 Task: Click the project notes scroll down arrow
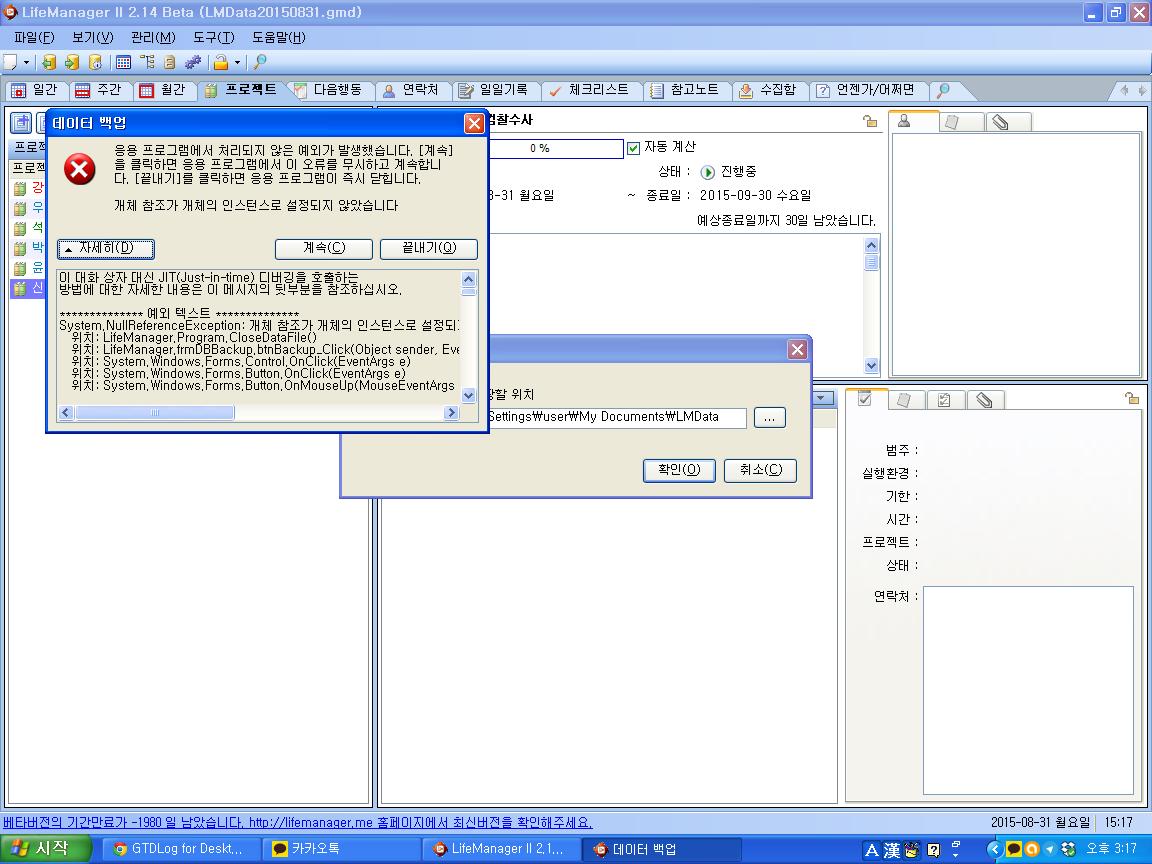tap(871, 365)
